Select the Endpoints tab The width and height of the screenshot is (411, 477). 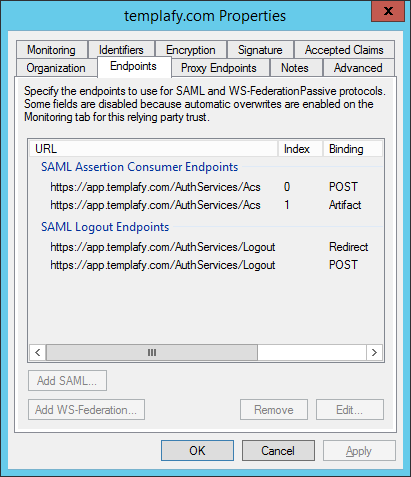133,66
